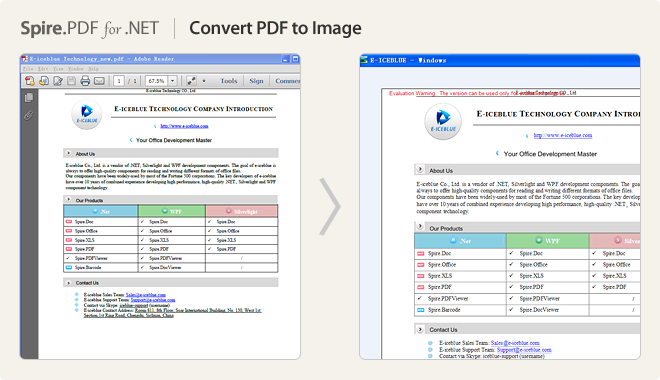The height and width of the screenshot is (380, 660).
Task: Click the edit document pencil icon
Action: pos(58,81)
